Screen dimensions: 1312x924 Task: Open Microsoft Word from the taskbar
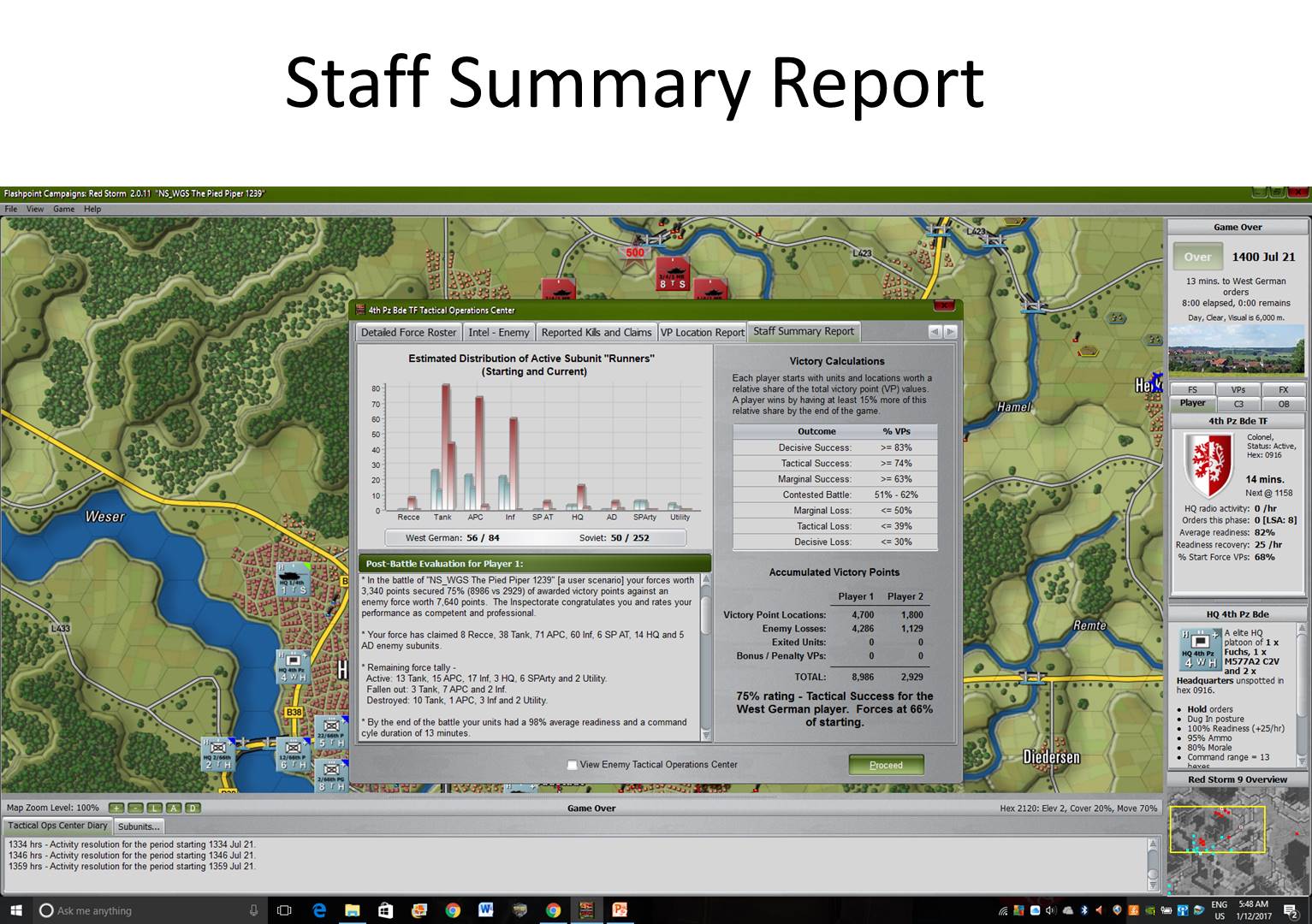click(x=486, y=910)
